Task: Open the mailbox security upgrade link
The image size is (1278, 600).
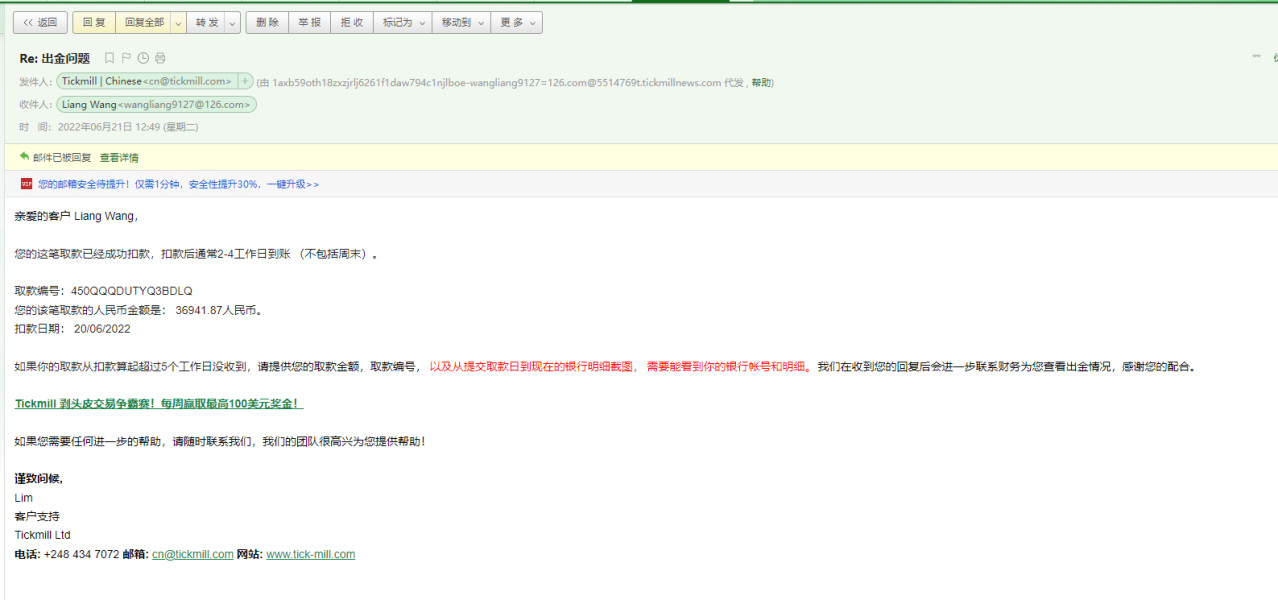Action: click(179, 184)
